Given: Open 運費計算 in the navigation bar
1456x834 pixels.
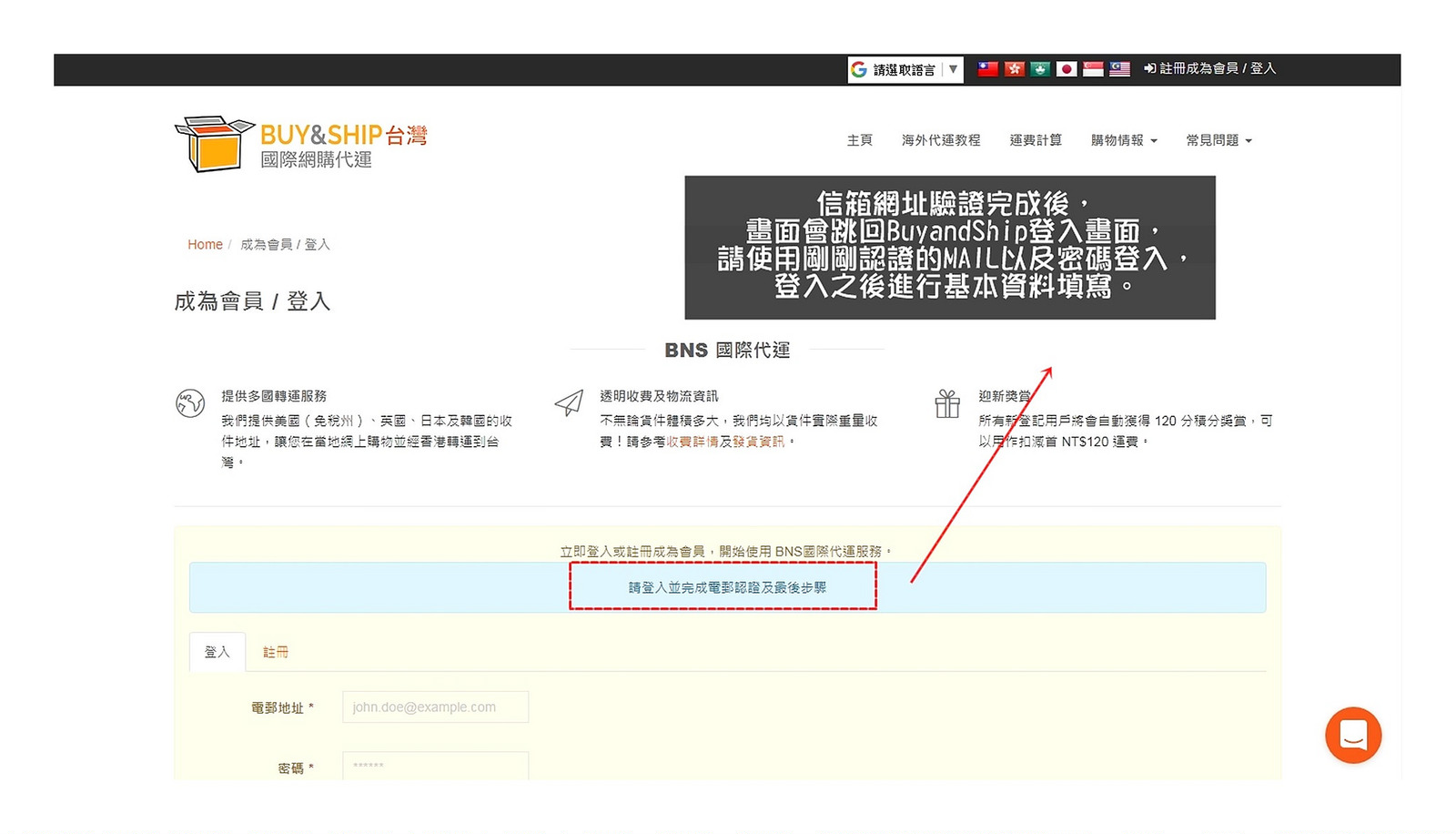Looking at the screenshot, I should [x=1036, y=140].
